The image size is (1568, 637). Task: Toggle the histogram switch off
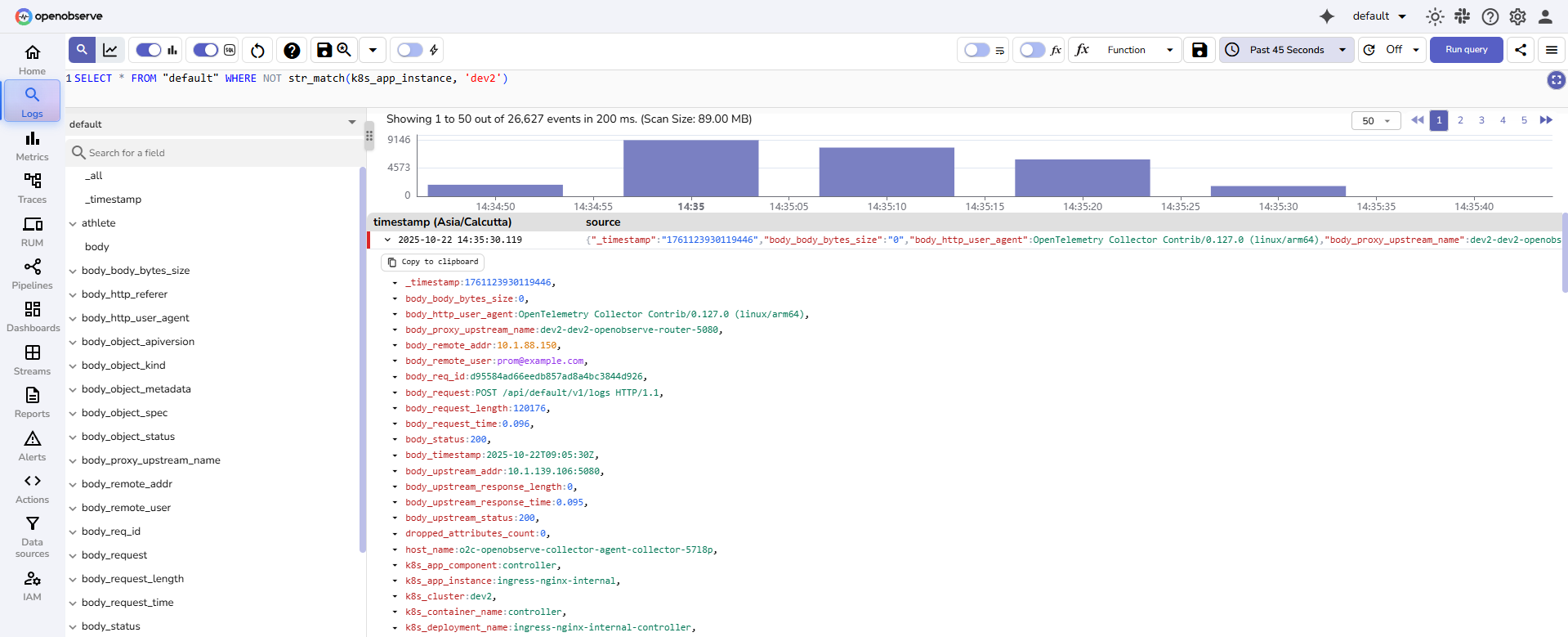point(148,50)
